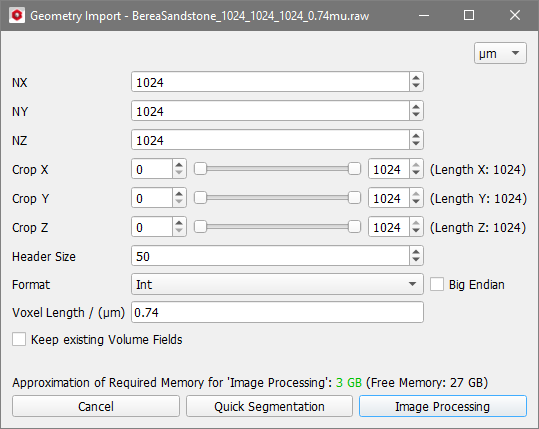Viewport: 539px width, 429px height.
Task: Increase Crop X minimum value
Action: 179,164
